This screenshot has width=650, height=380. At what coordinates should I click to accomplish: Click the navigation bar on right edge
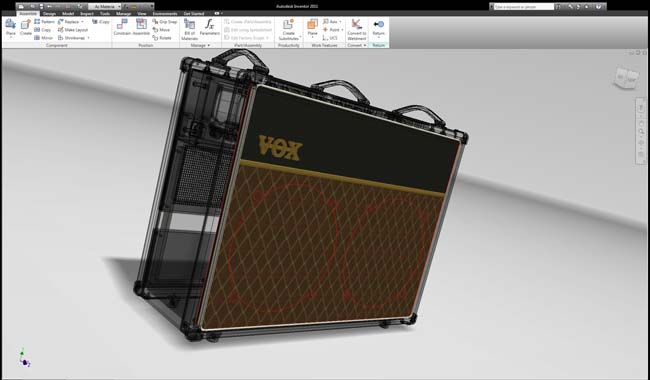coord(641,131)
